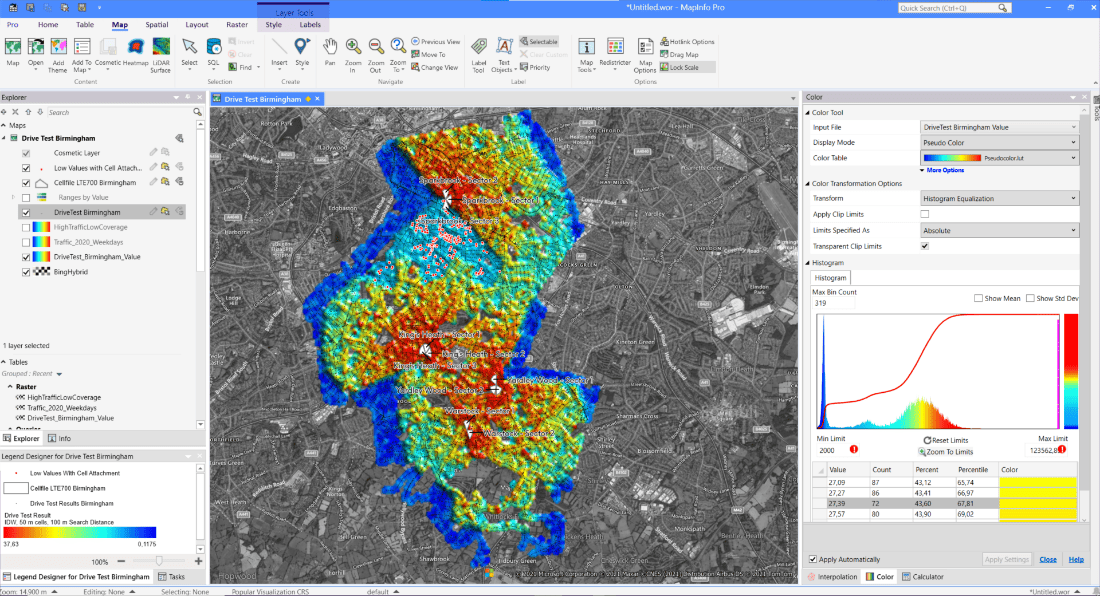Open the Transform dropdown (Histogram Equalization)

999,199
